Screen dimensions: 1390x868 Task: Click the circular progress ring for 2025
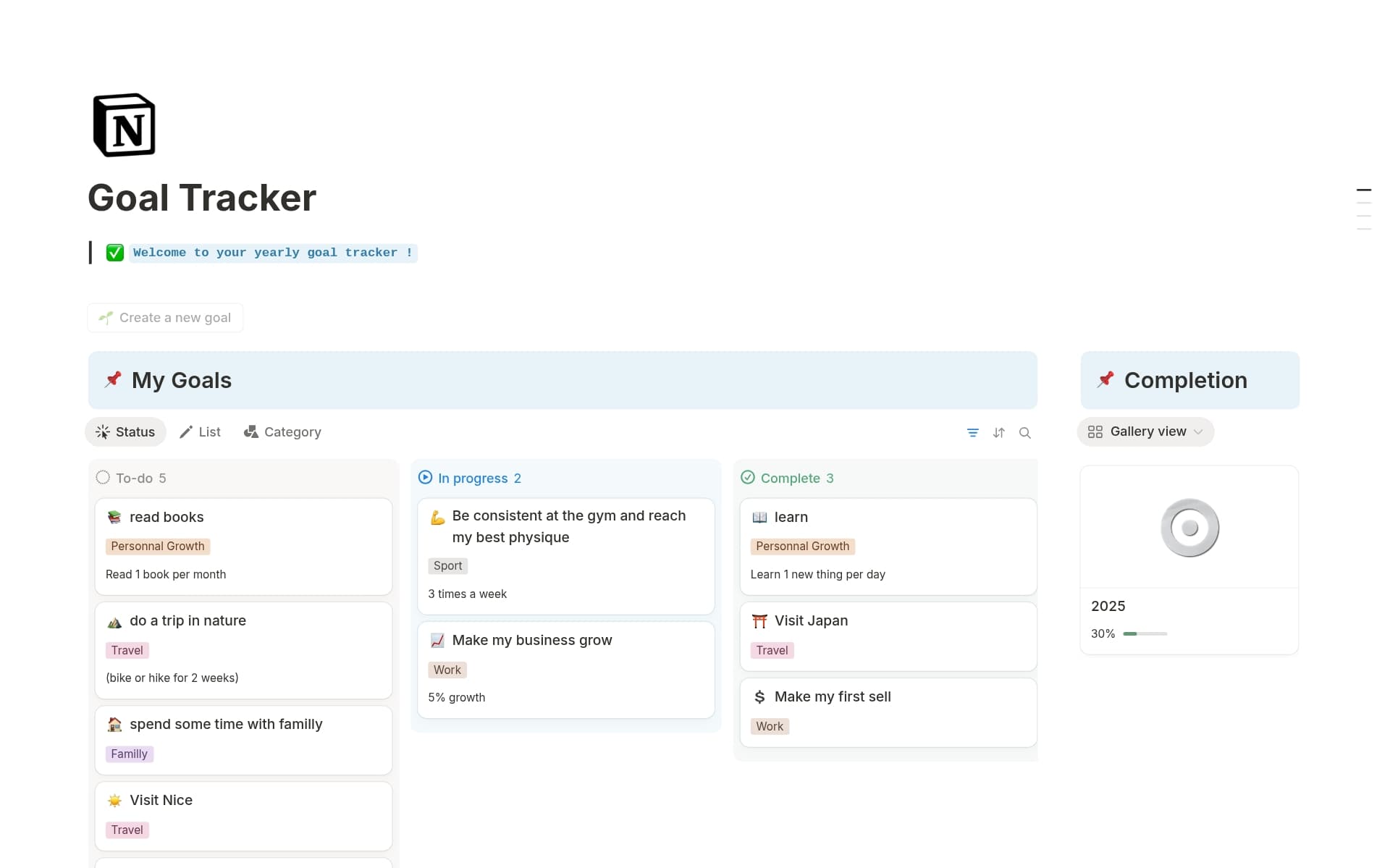click(x=1189, y=528)
